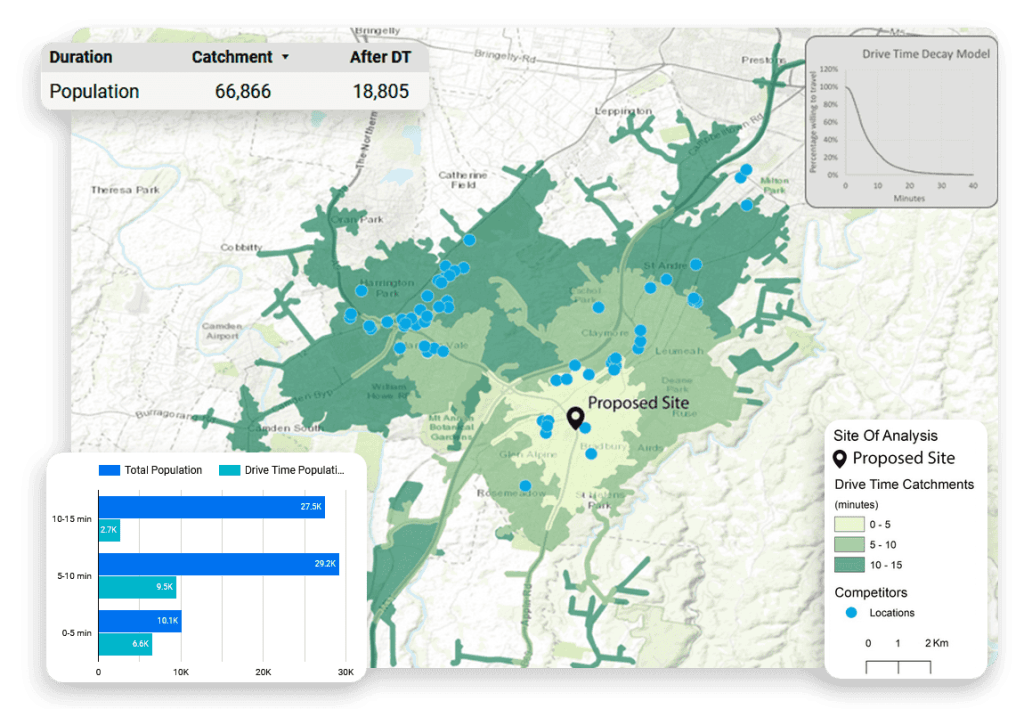Click the 6.6K drive time population bar
The image size is (1024, 709).
[x=124, y=645]
